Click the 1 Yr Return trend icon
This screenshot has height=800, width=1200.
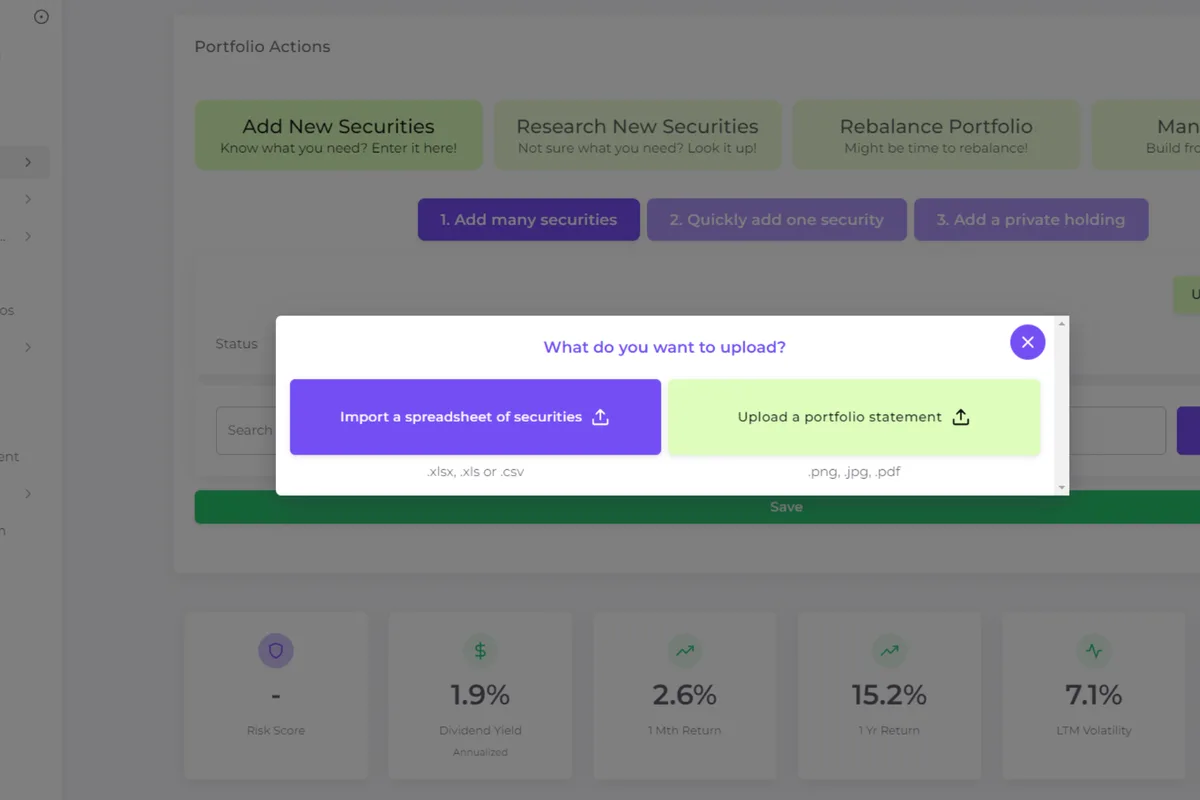point(889,650)
